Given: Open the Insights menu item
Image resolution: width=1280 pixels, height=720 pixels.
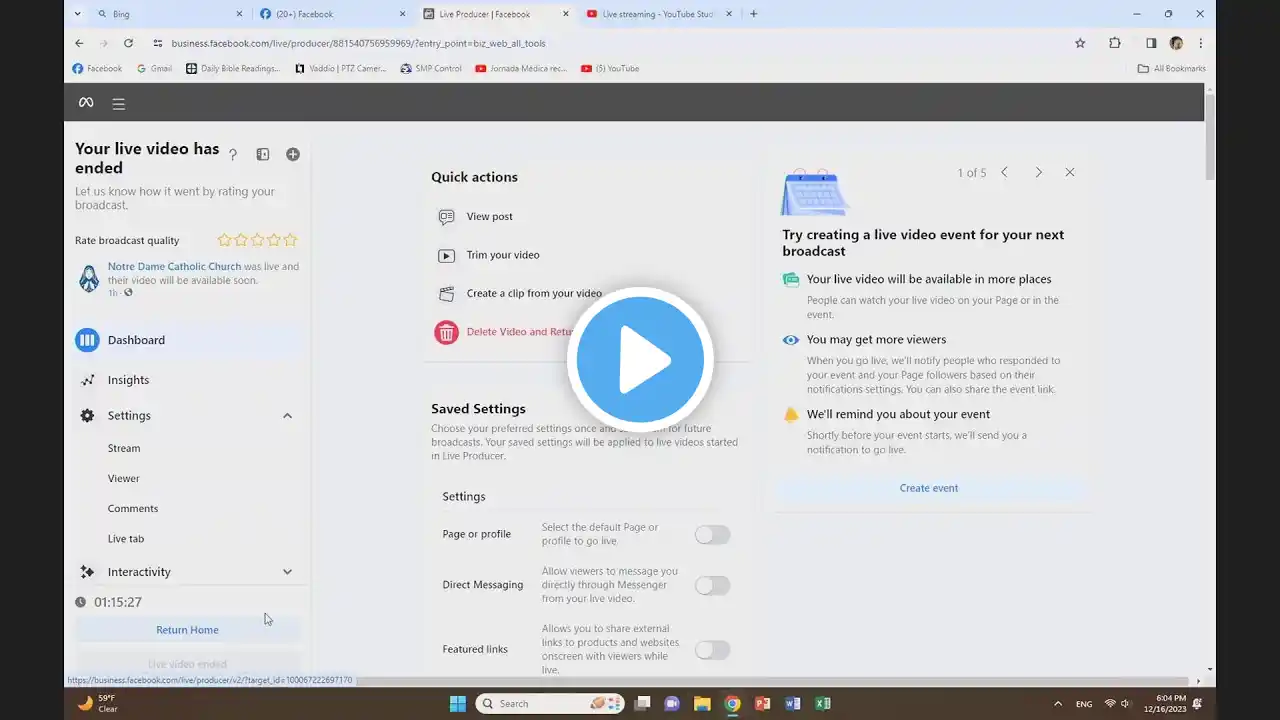Looking at the screenshot, I should (x=128, y=380).
